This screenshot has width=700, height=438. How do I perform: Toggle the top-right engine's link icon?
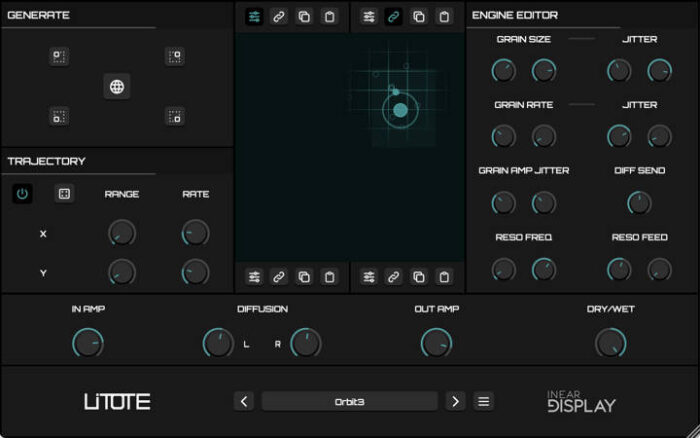click(394, 17)
